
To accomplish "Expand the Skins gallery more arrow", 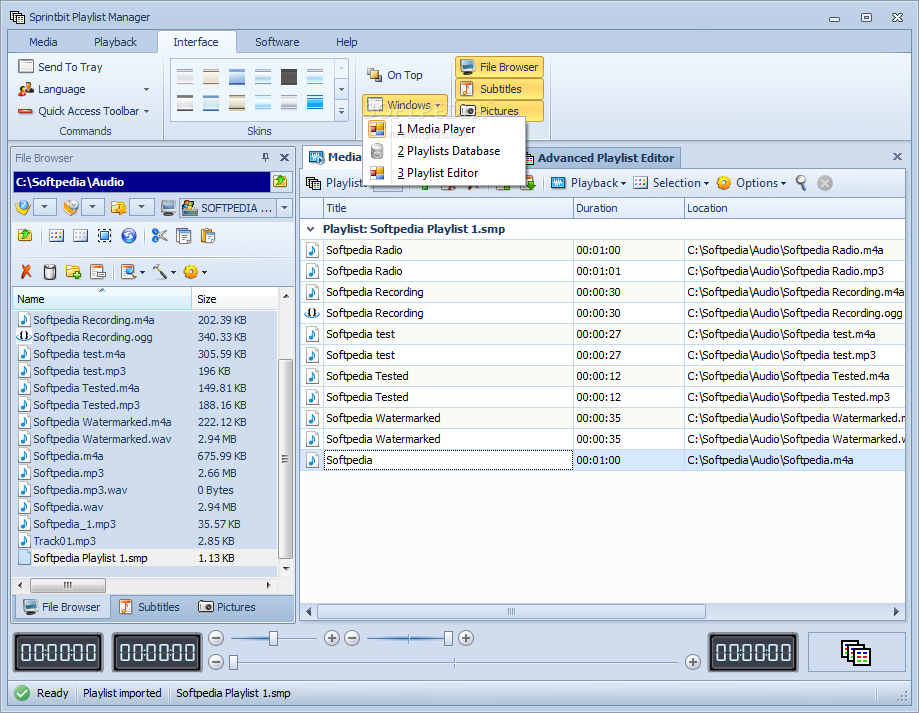I will (342, 110).
